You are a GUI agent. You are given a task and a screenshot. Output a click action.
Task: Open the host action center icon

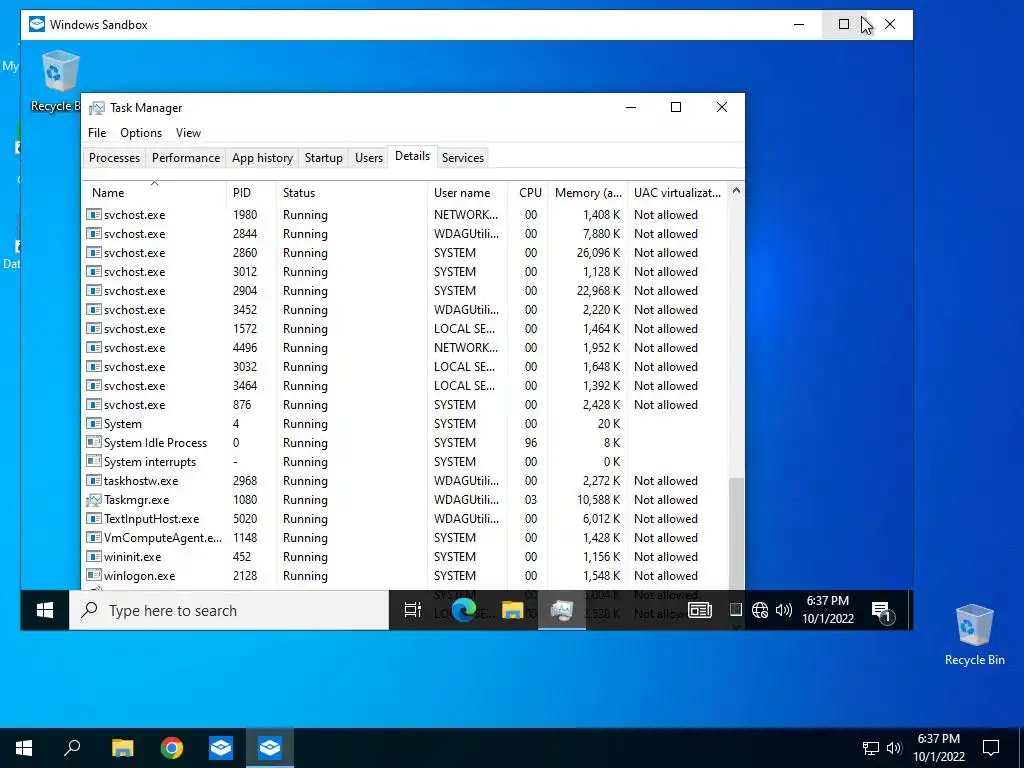coord(991,748)
